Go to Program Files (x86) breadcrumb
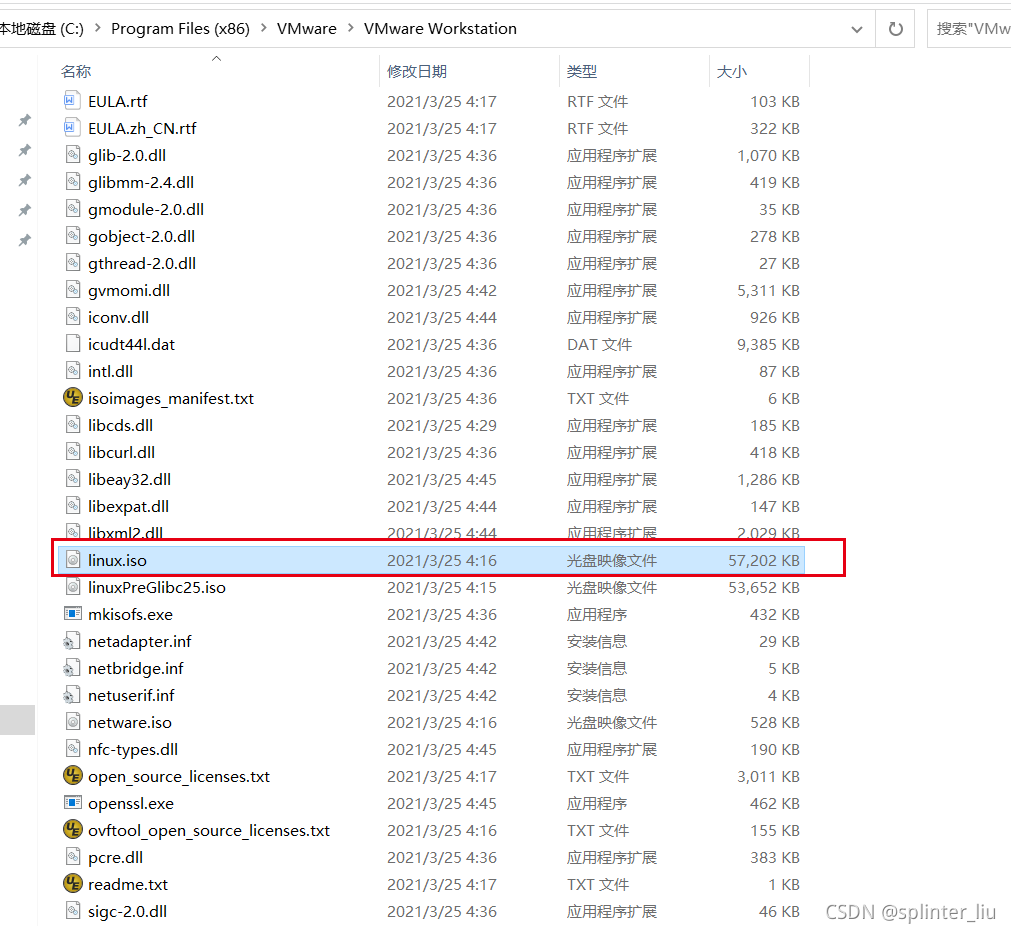This screenshot has height=933, width=1011. (x=181, y=28)
